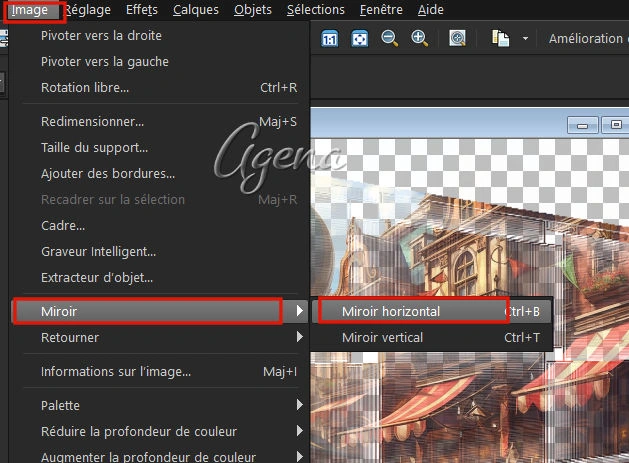Expand Réduire la profondeur de couleur arrow

(299, 431)
